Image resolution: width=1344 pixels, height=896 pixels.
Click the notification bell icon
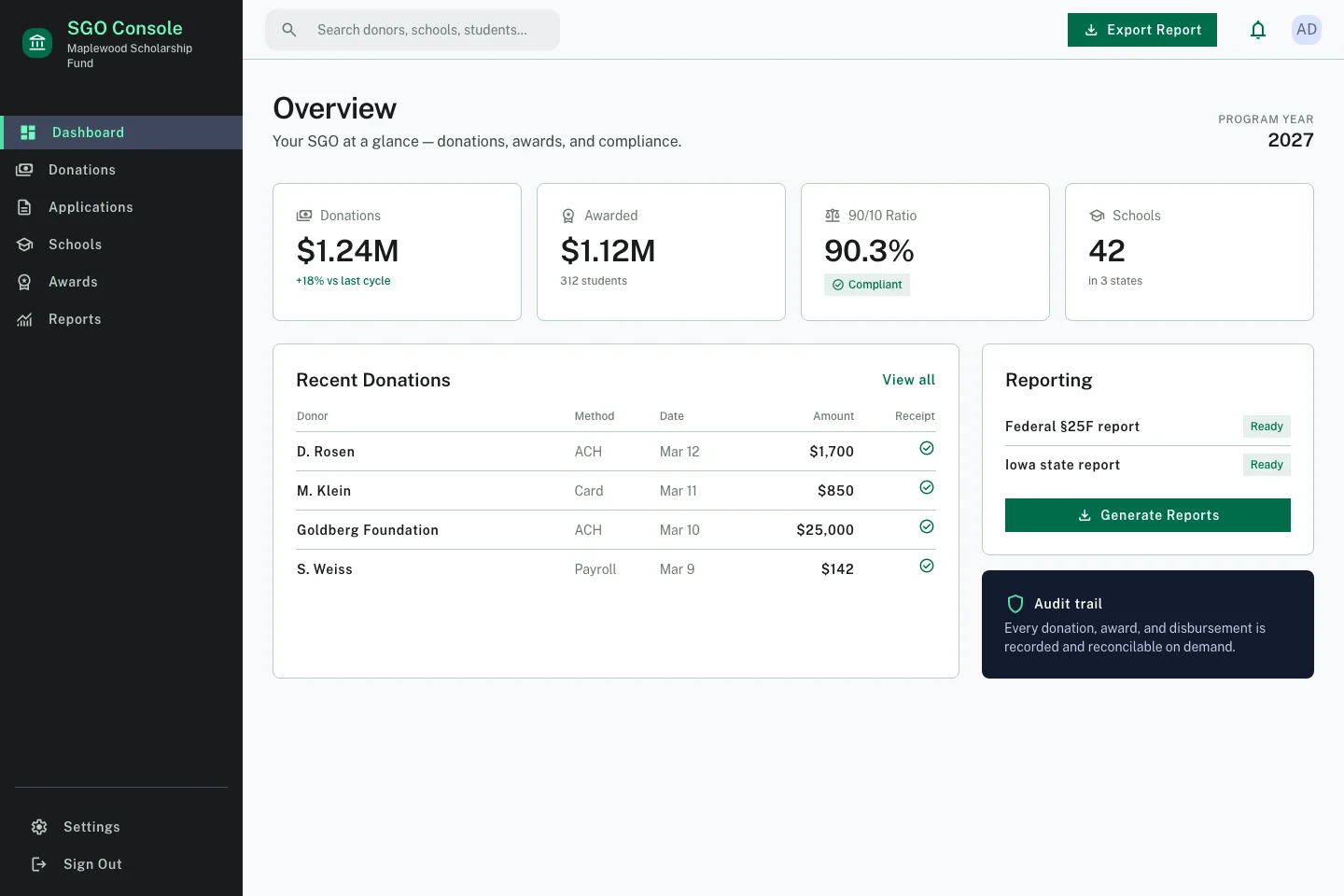click(x=1258, y=30)
